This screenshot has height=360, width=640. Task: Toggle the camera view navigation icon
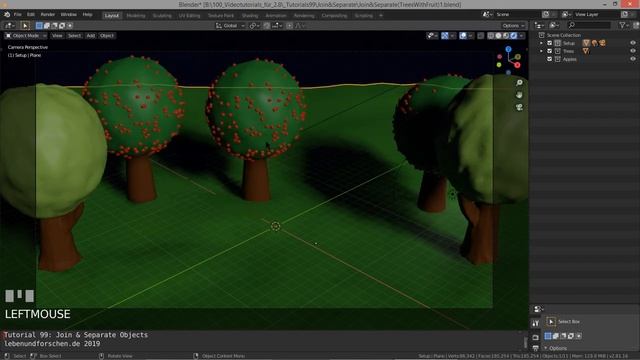(519, 107)
